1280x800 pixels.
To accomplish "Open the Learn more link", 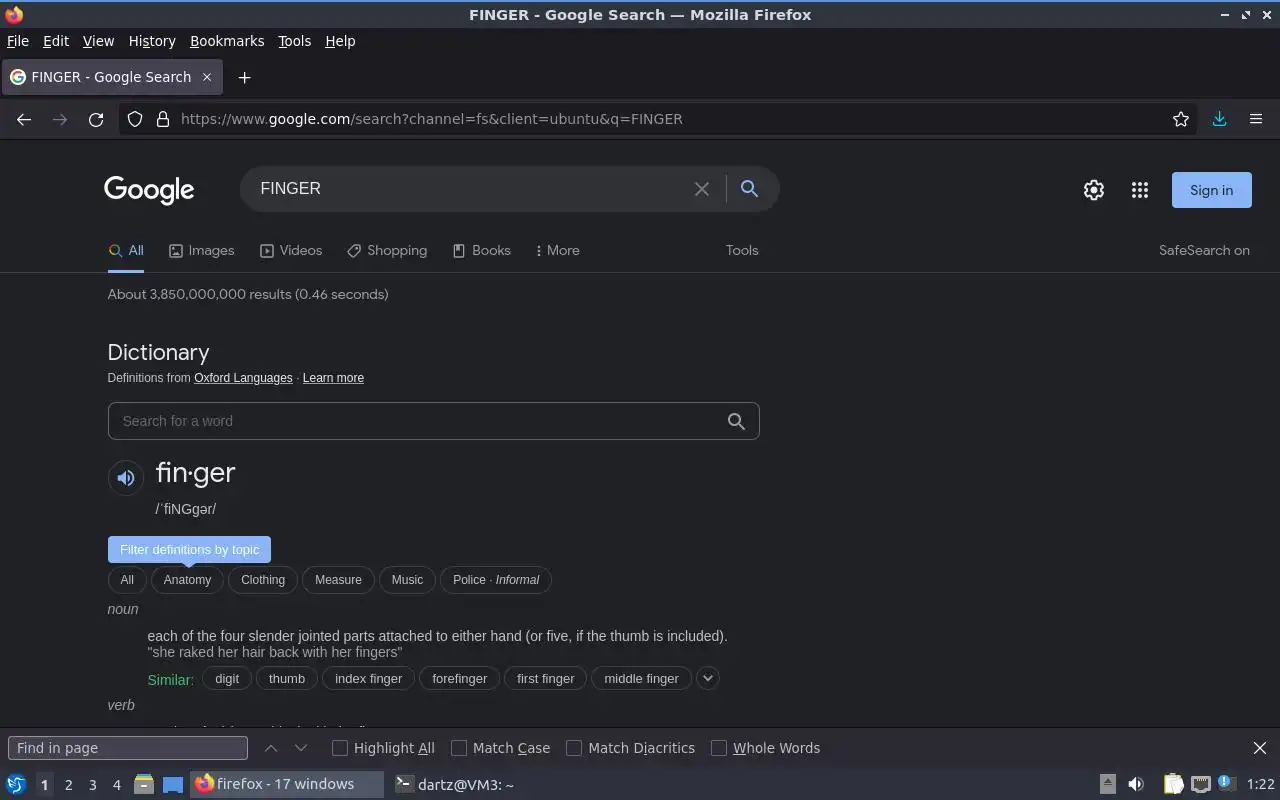I will click(x=333, y=378).
